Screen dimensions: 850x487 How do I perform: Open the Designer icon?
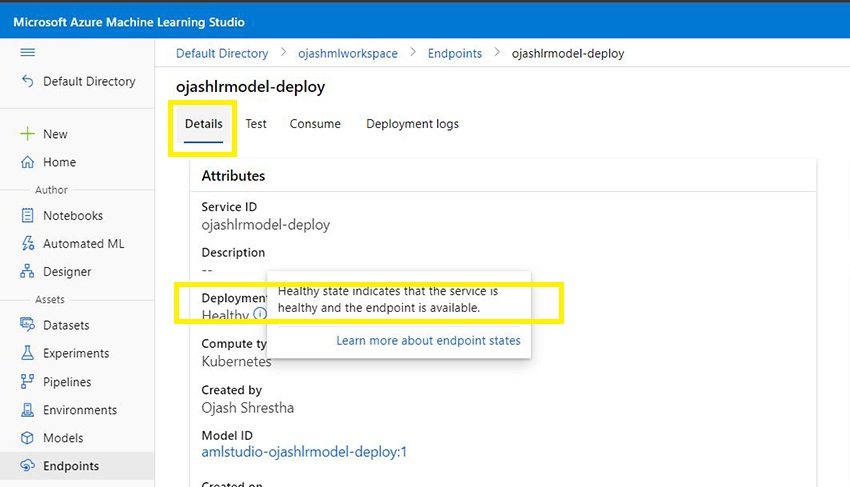(x=28, y=272)
